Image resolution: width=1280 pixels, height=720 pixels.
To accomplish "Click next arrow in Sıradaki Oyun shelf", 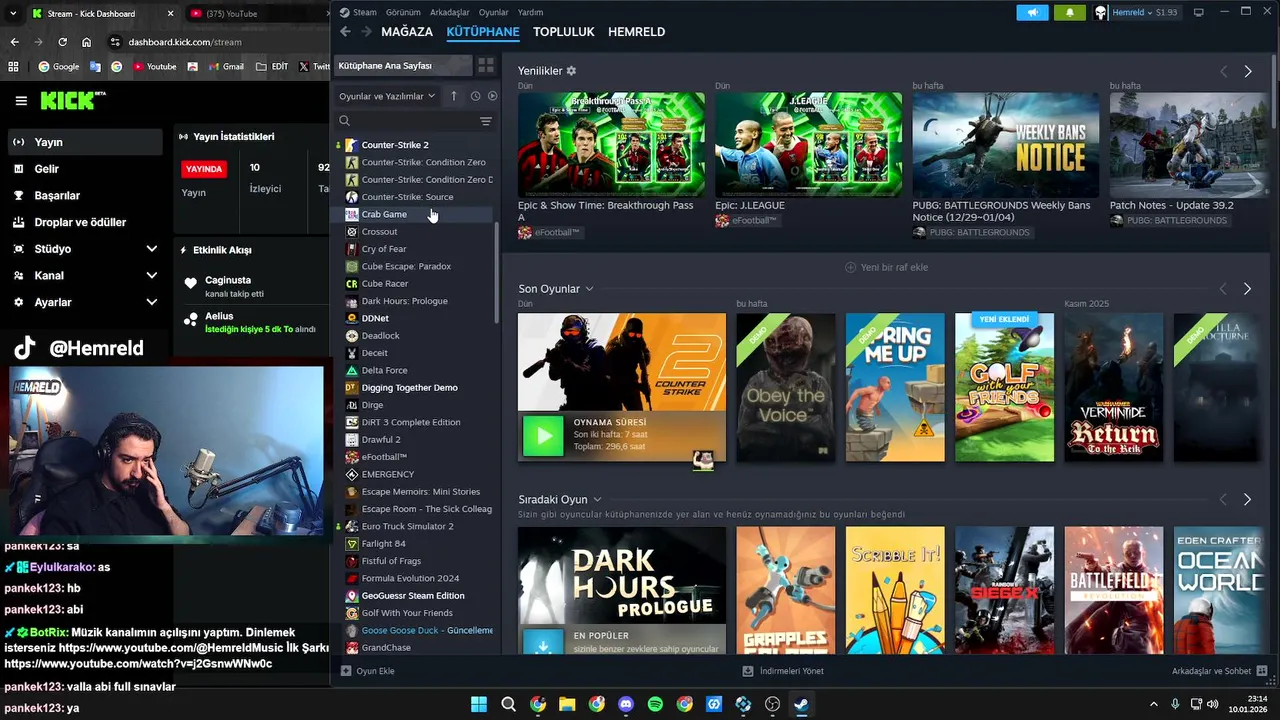I will tap(1247, 499).
